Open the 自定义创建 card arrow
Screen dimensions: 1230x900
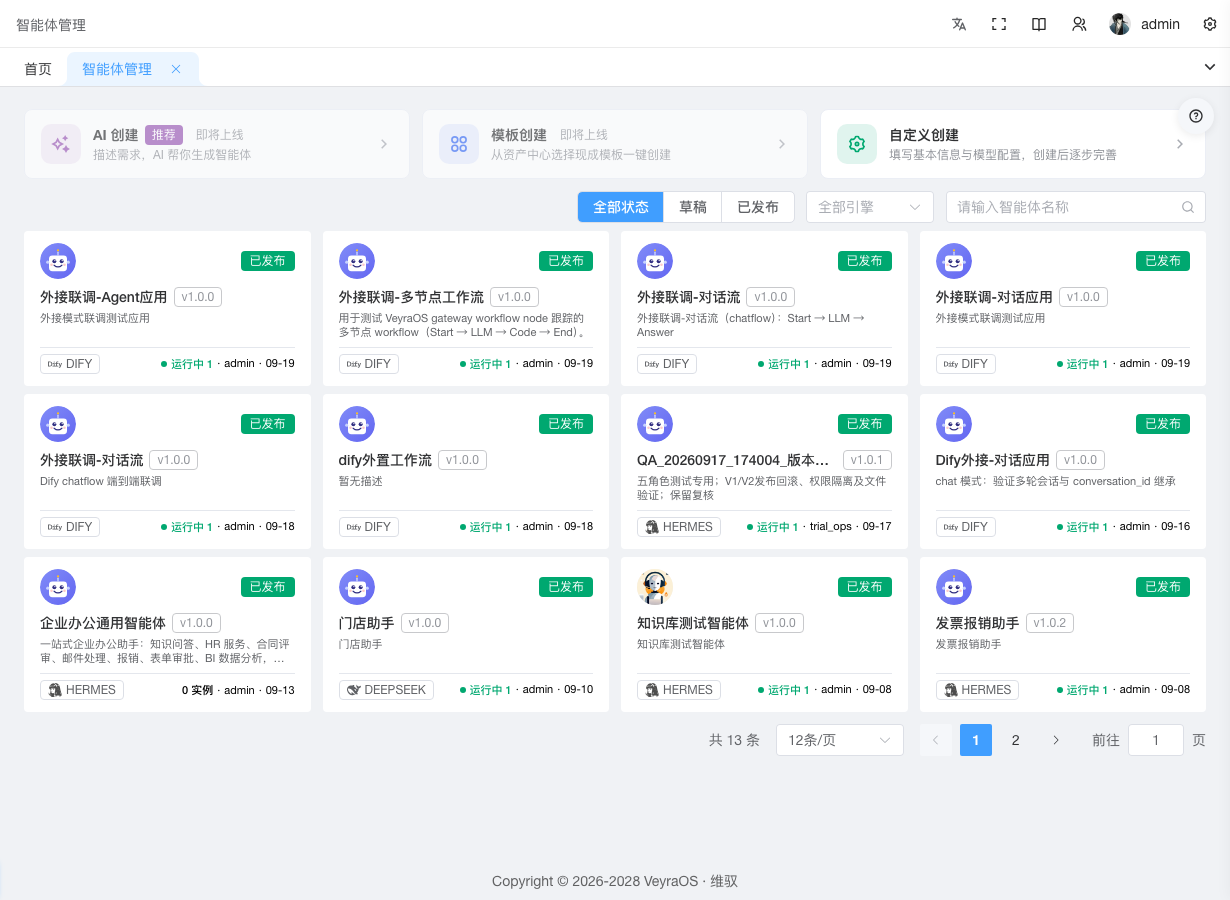tap(1180, 144)
